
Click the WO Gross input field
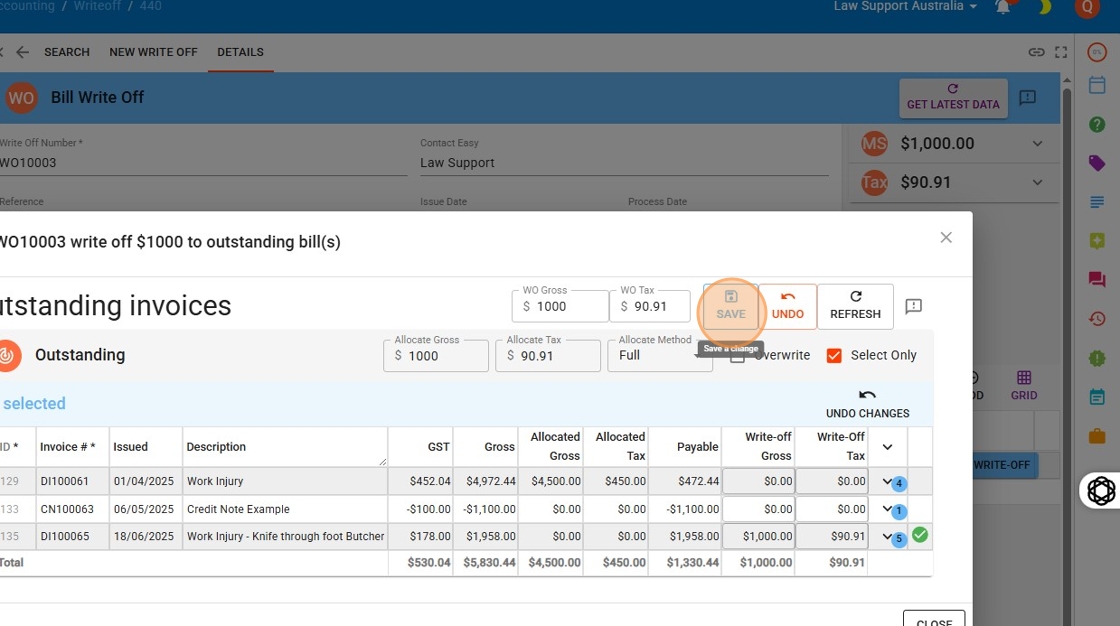(x=560, y=306)
